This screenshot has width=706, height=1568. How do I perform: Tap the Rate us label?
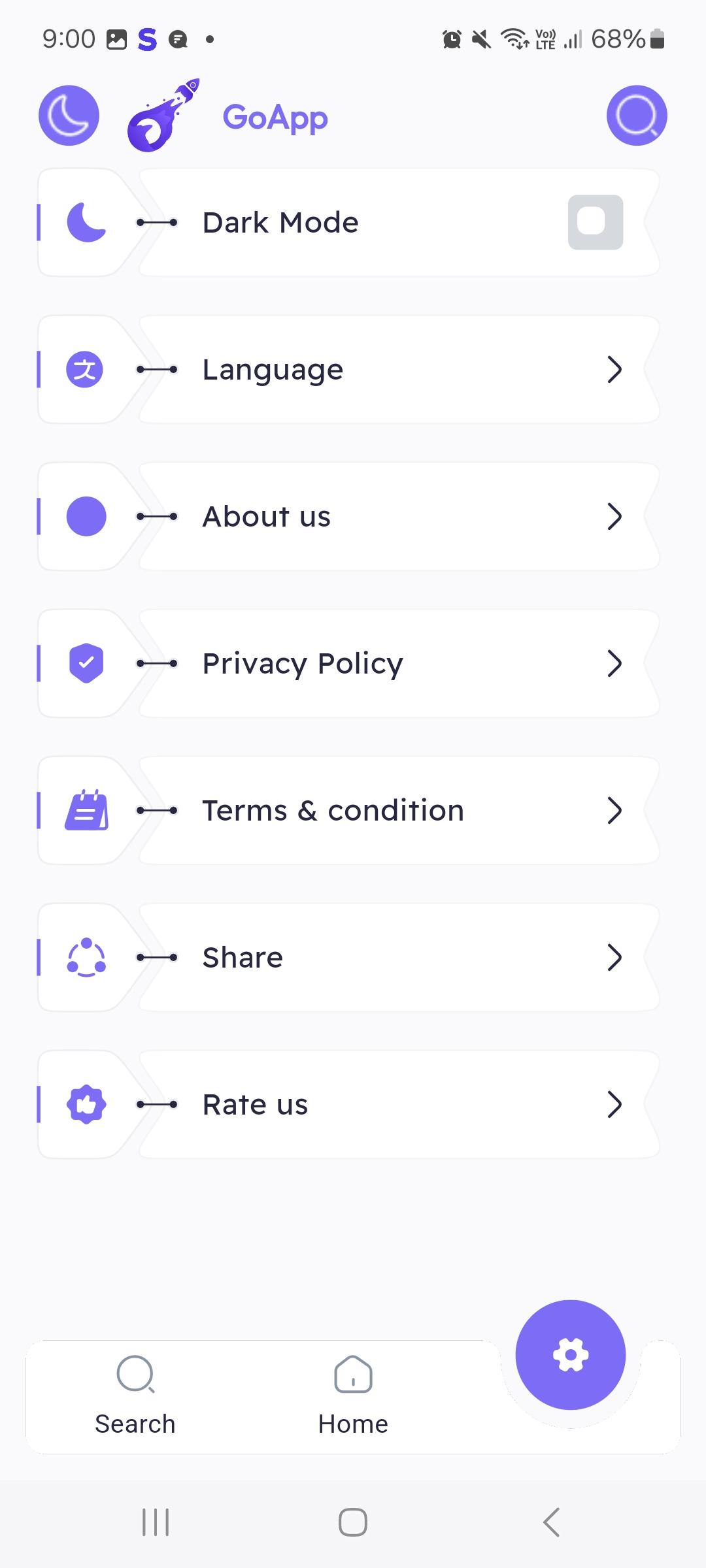[255, 1105]
